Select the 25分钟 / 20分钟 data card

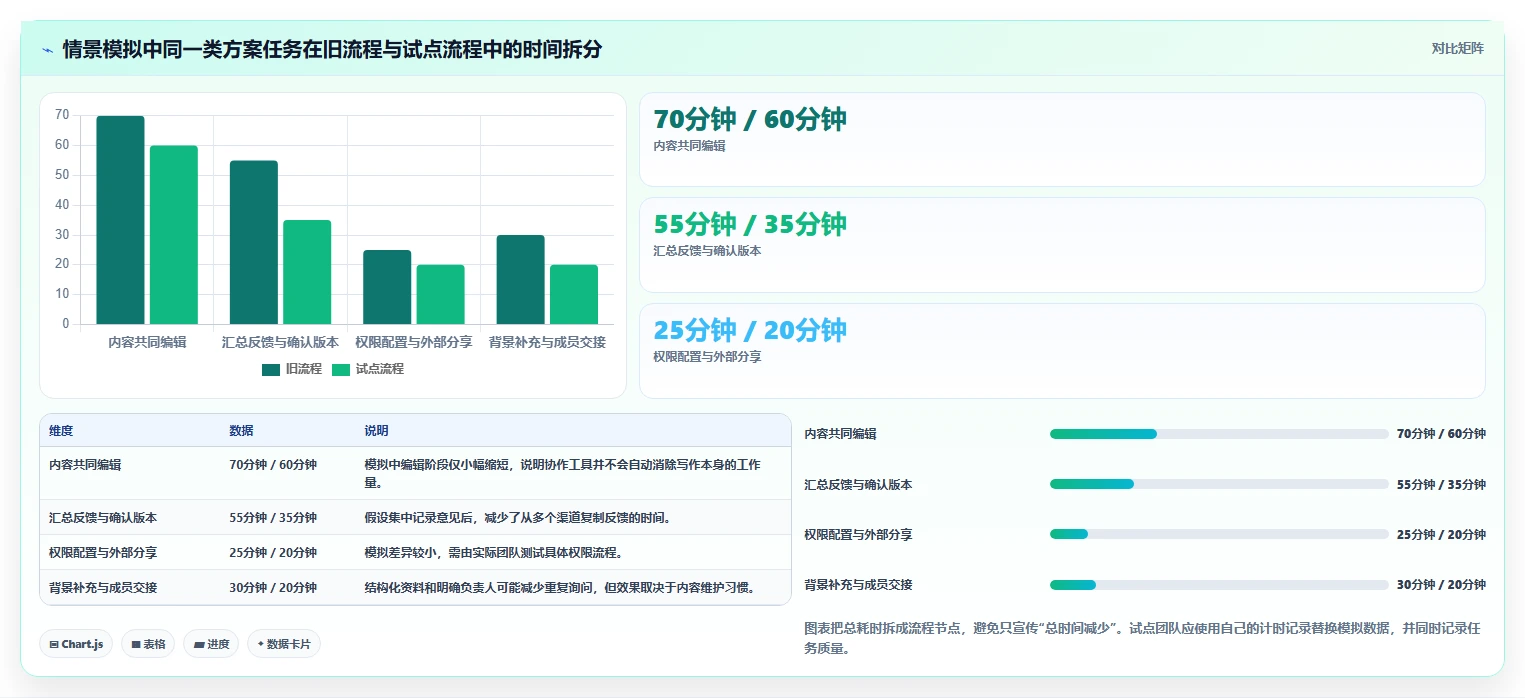point(1062,351)
